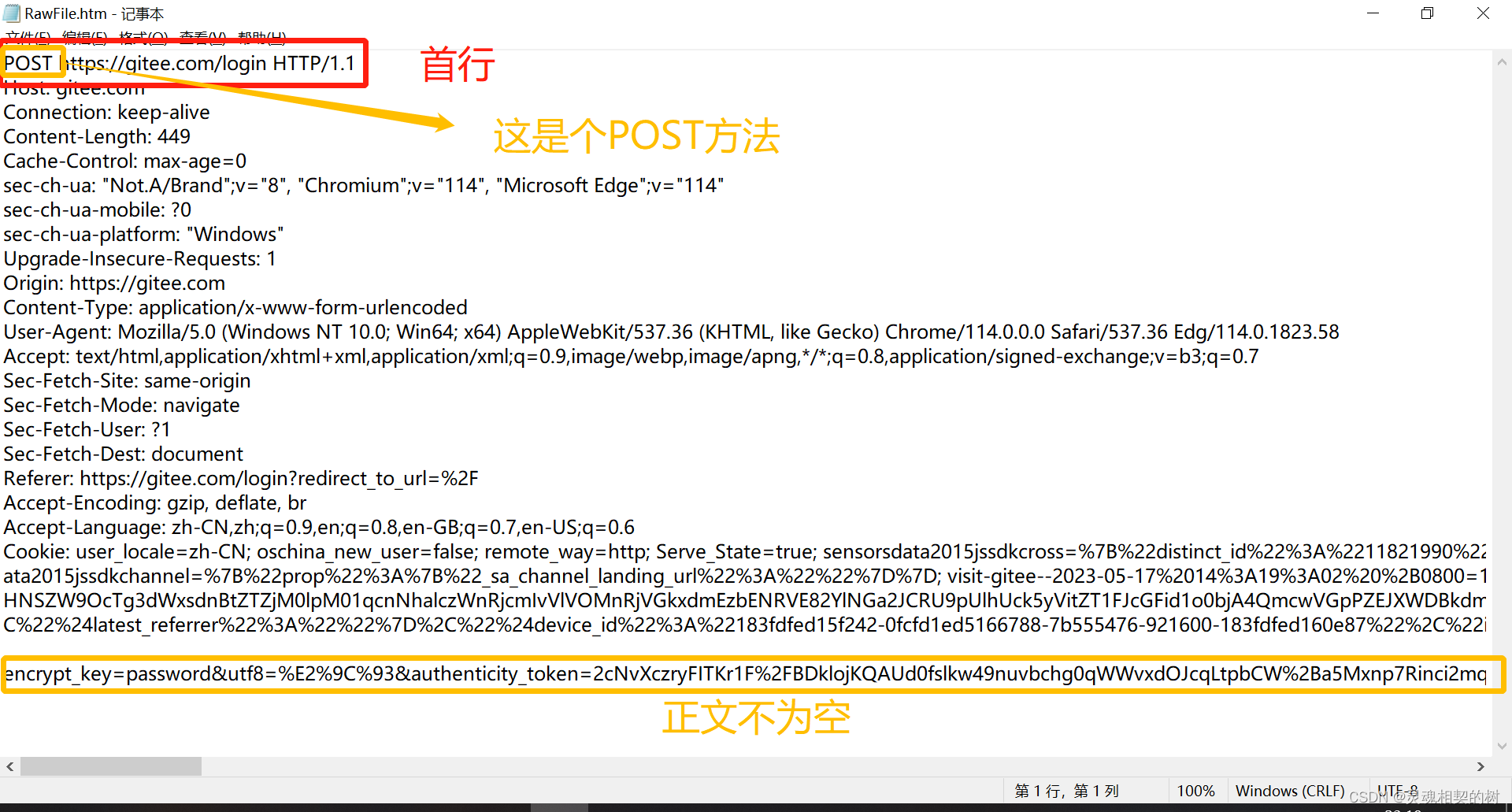Click the horizontal scrollbar left arrow
Screen dimensions: 1512x812
point(9,766)
